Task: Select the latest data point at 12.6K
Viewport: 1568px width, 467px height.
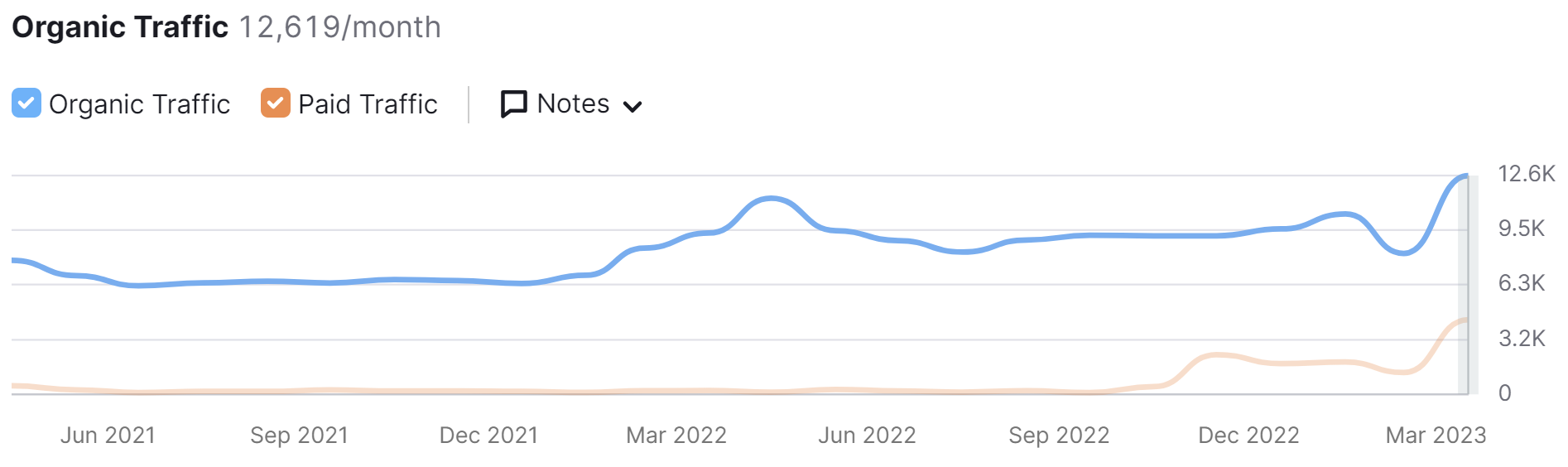Action: 1466,176
